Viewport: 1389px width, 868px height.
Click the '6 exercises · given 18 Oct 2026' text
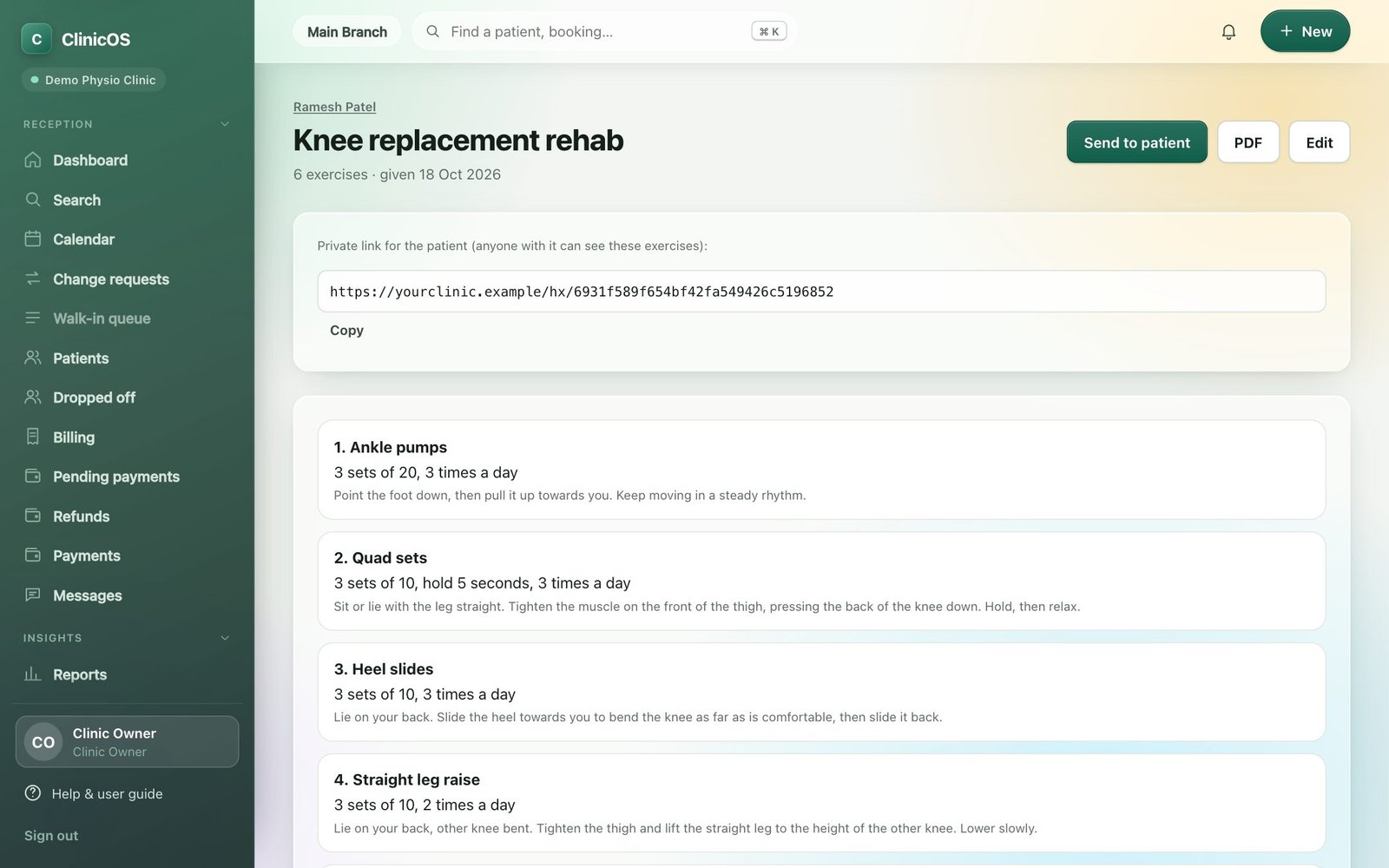[x=397, y=174]
